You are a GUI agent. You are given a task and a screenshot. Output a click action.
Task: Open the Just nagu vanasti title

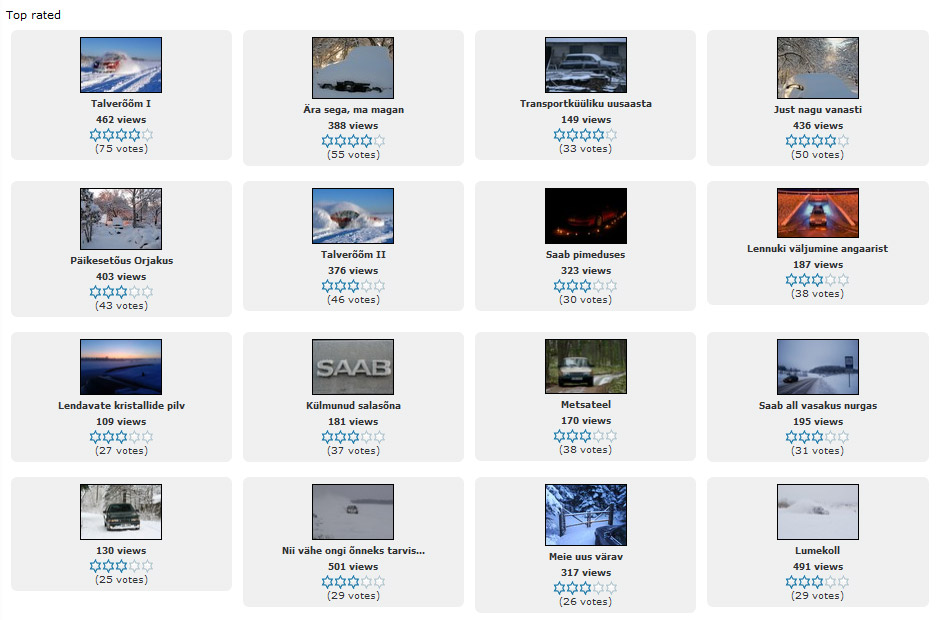817,110
